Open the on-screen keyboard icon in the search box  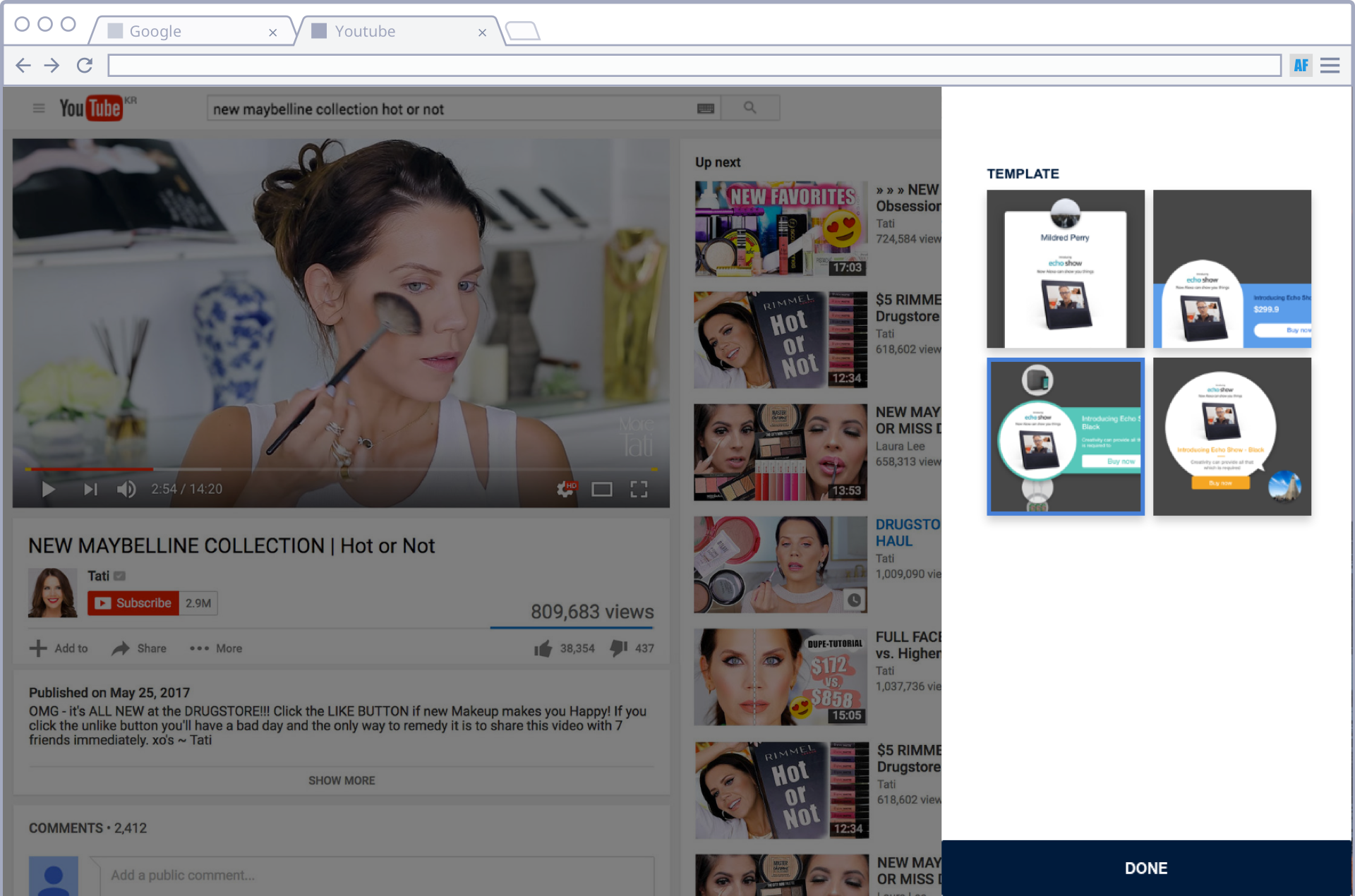705,109
